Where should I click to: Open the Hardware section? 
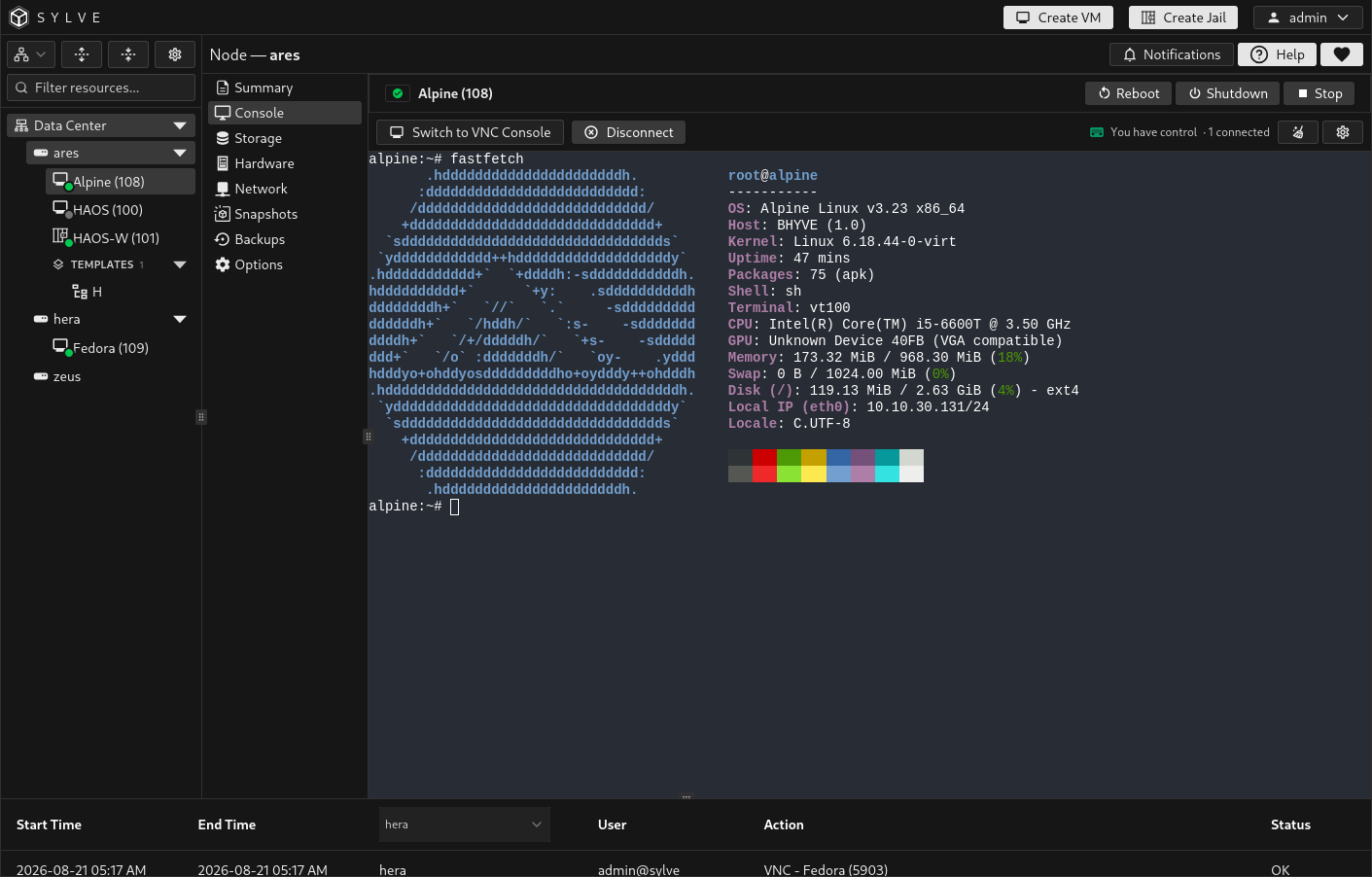coord(285,163)
